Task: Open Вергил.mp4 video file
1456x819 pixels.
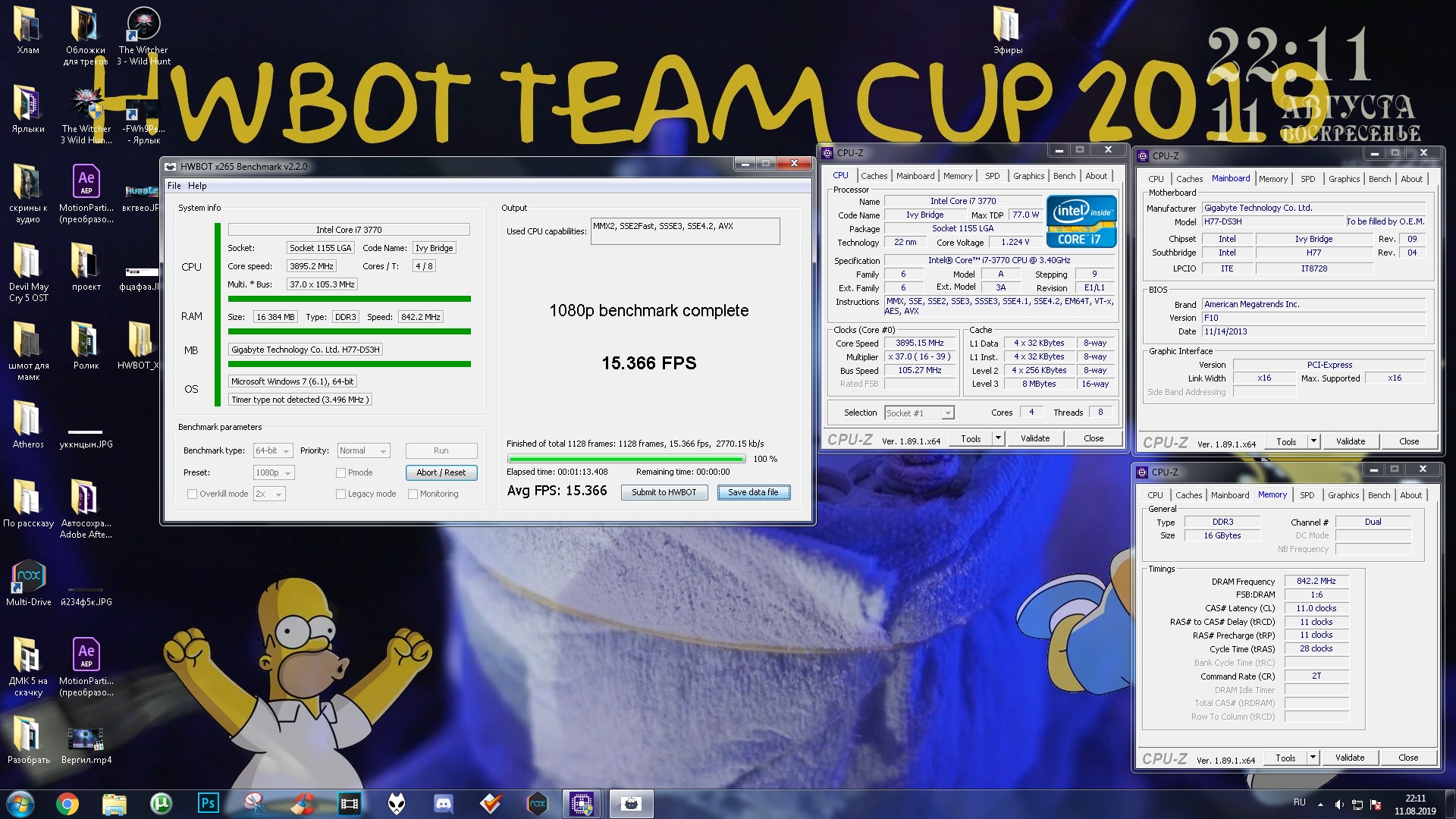Action: pyautogui.click(x=86, y=745)
